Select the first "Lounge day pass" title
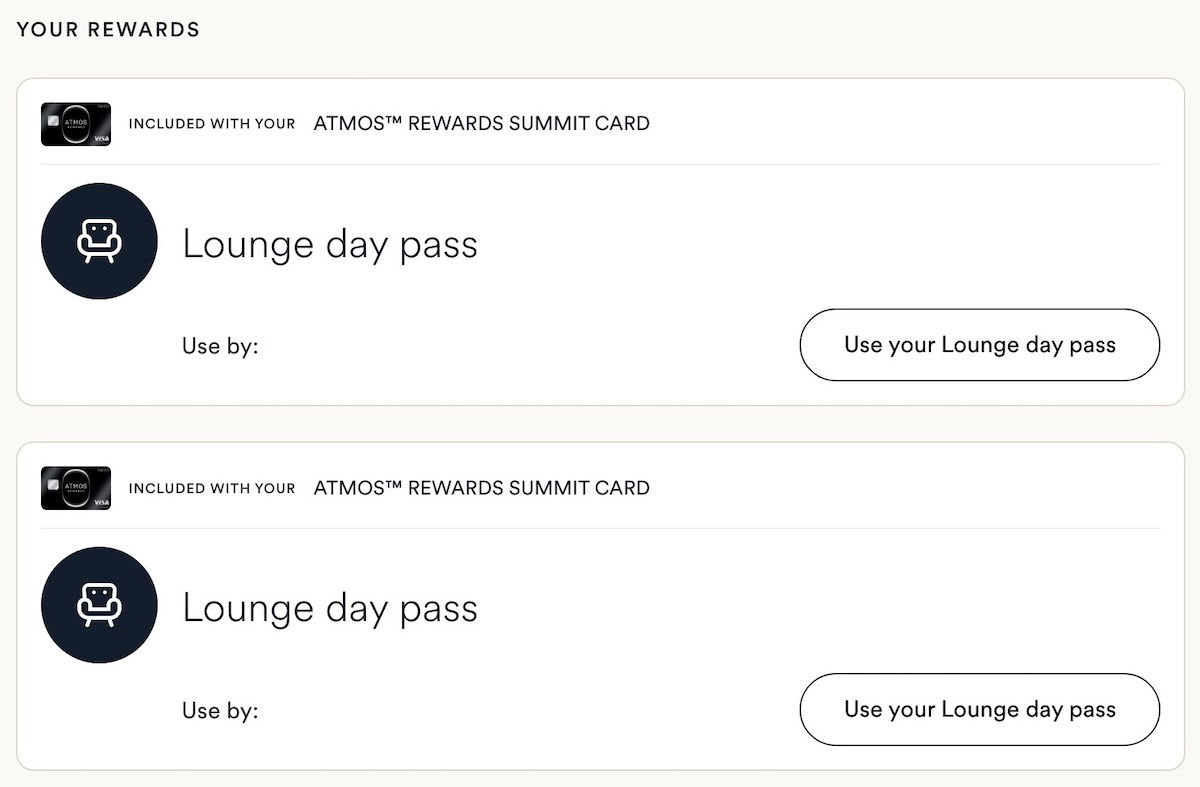1200x787 pixels. tap(329, 245)
